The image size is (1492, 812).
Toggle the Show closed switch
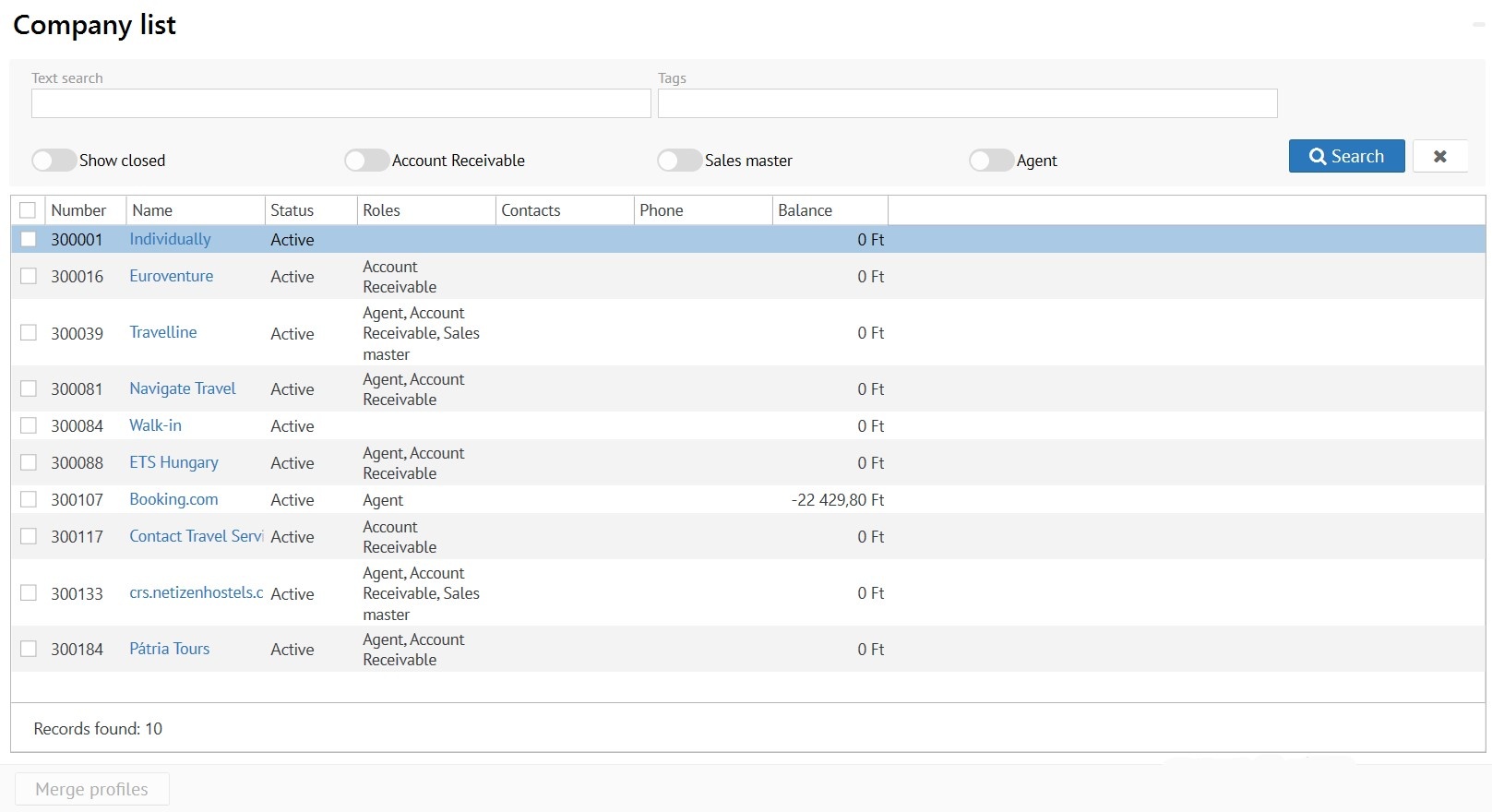pyautogui.click(x=54, y=161)
